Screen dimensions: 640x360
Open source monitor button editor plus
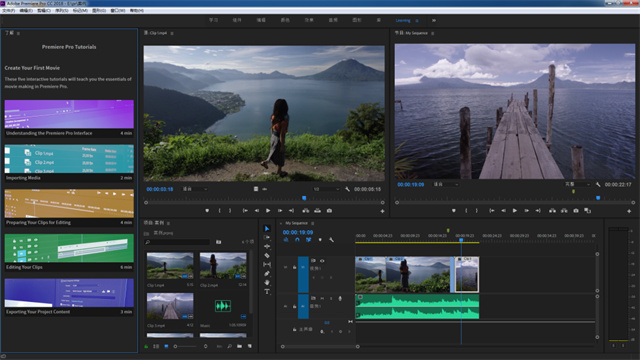pos(382,211)
